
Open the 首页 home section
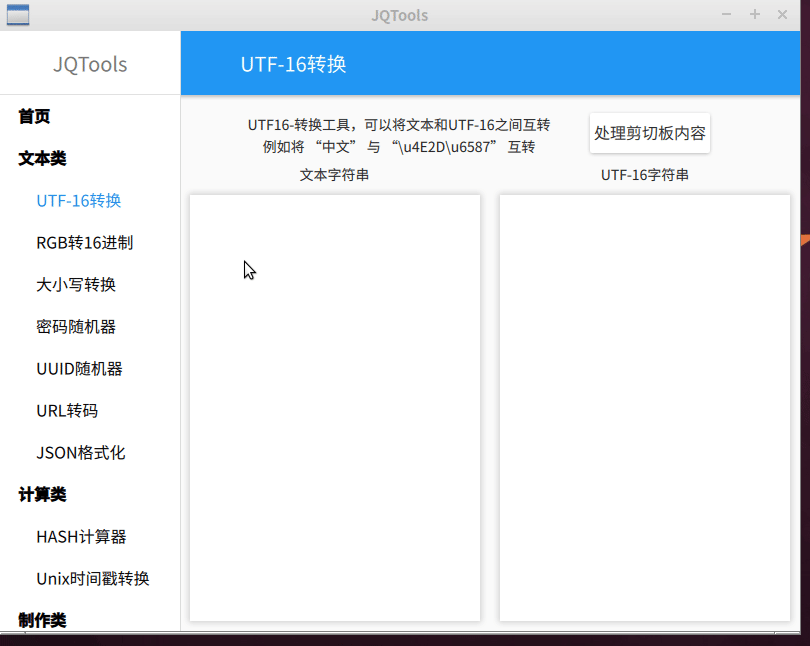click(34, 116)
